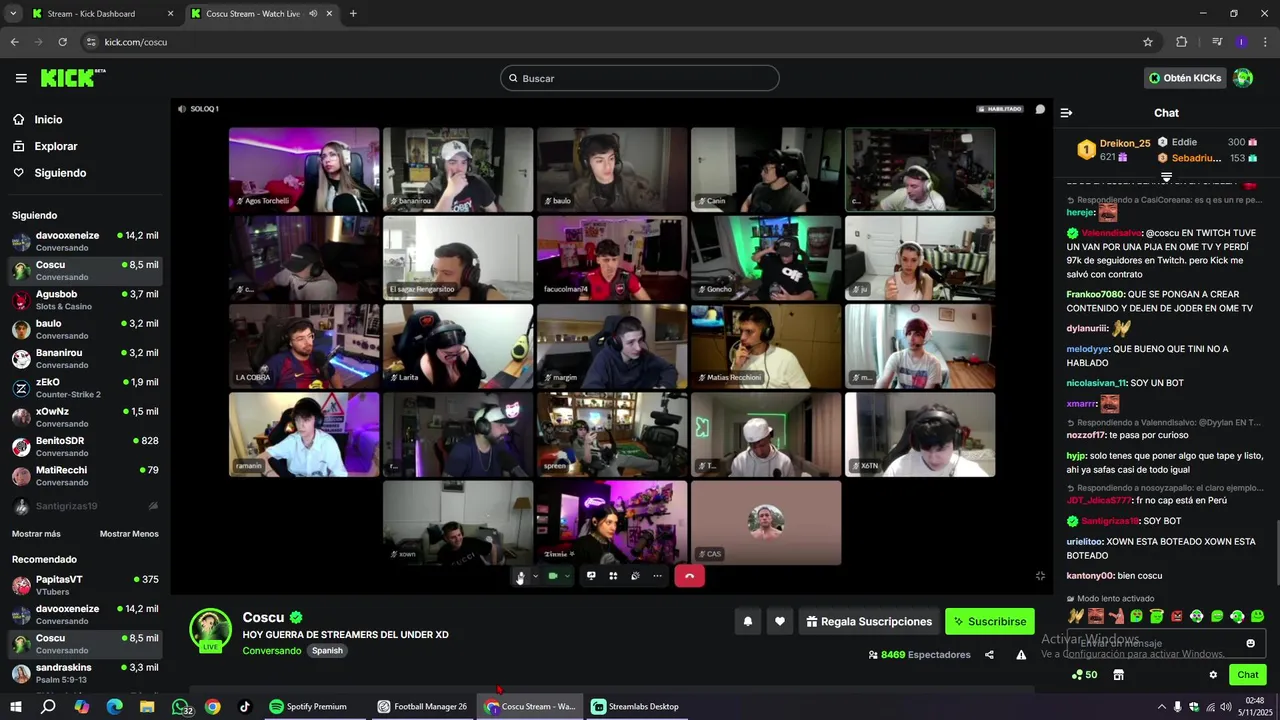Collapse the chat panel arrow icon
Image resolution: width=1280 pixels, height=720 pixels.
coord(1066,113)
